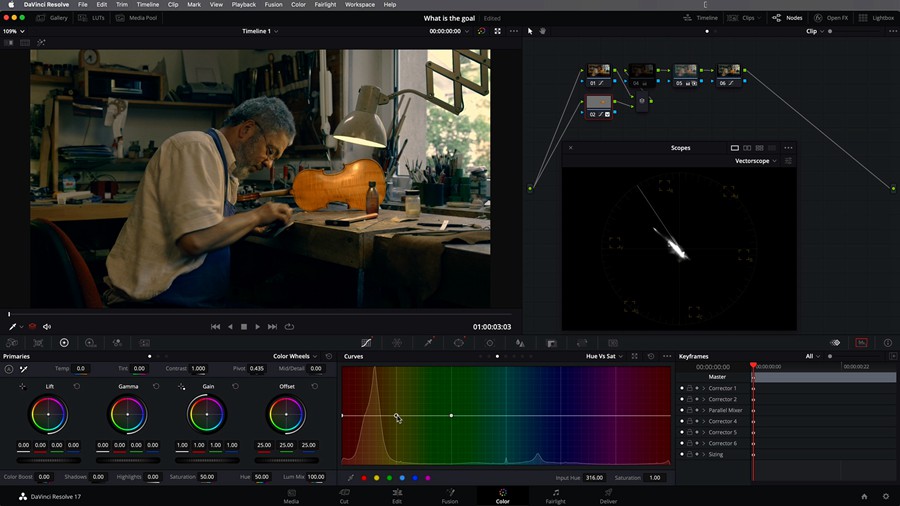Show the Keyframes panel icon

point(835,342)
